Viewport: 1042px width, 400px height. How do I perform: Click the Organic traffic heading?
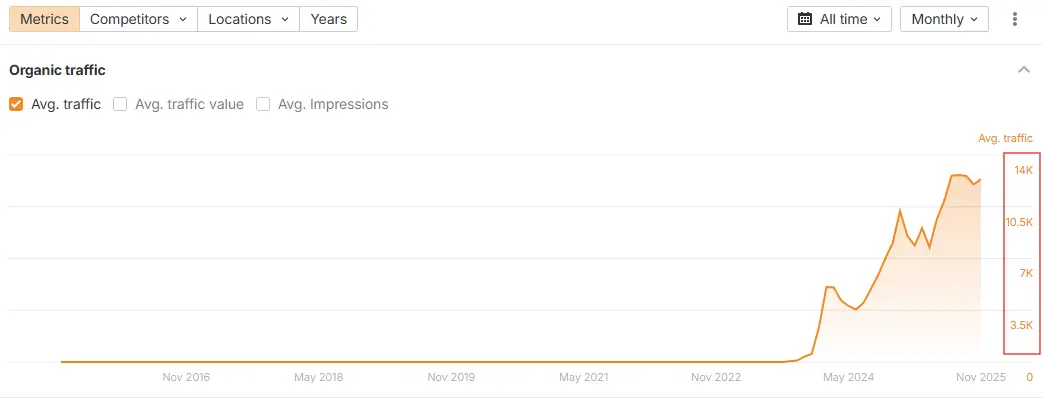pos(57,70)
